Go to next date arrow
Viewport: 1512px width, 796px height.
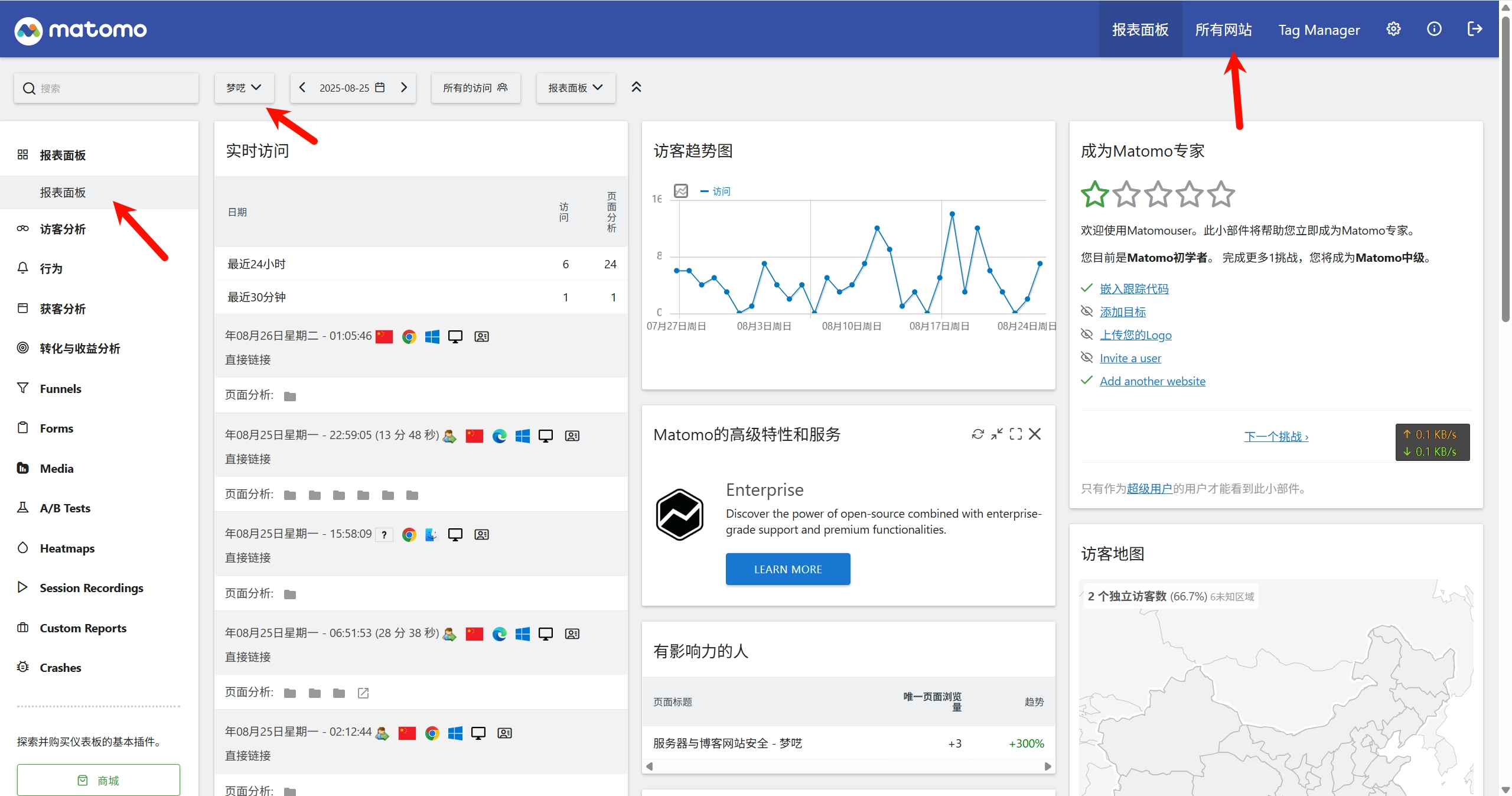(x=404, y=87)
